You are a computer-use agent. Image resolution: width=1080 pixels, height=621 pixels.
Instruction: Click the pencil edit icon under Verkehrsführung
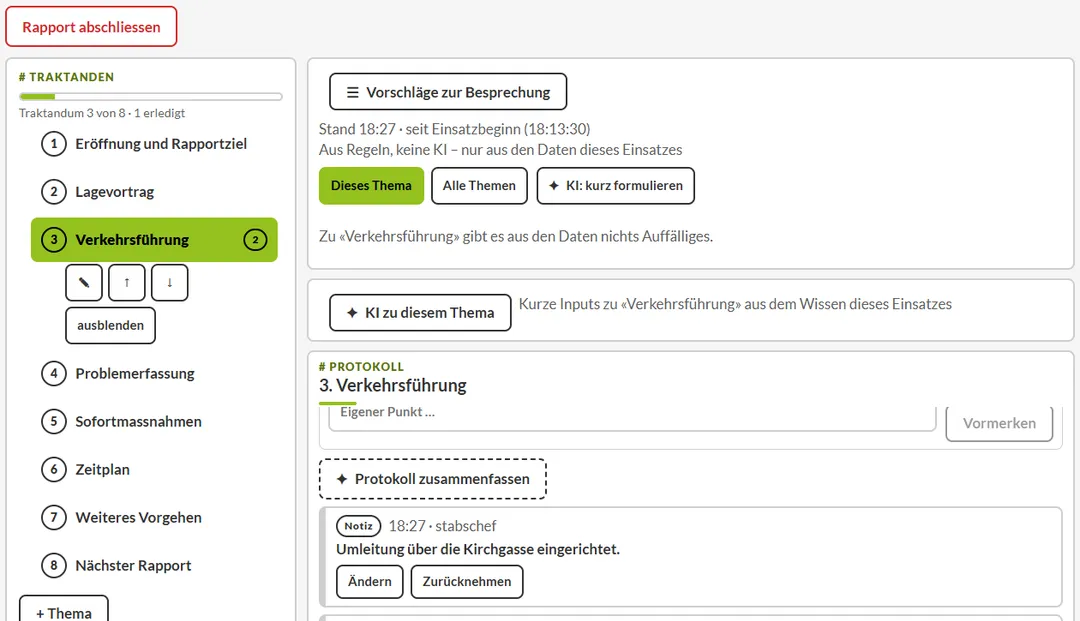click(84, 282)
